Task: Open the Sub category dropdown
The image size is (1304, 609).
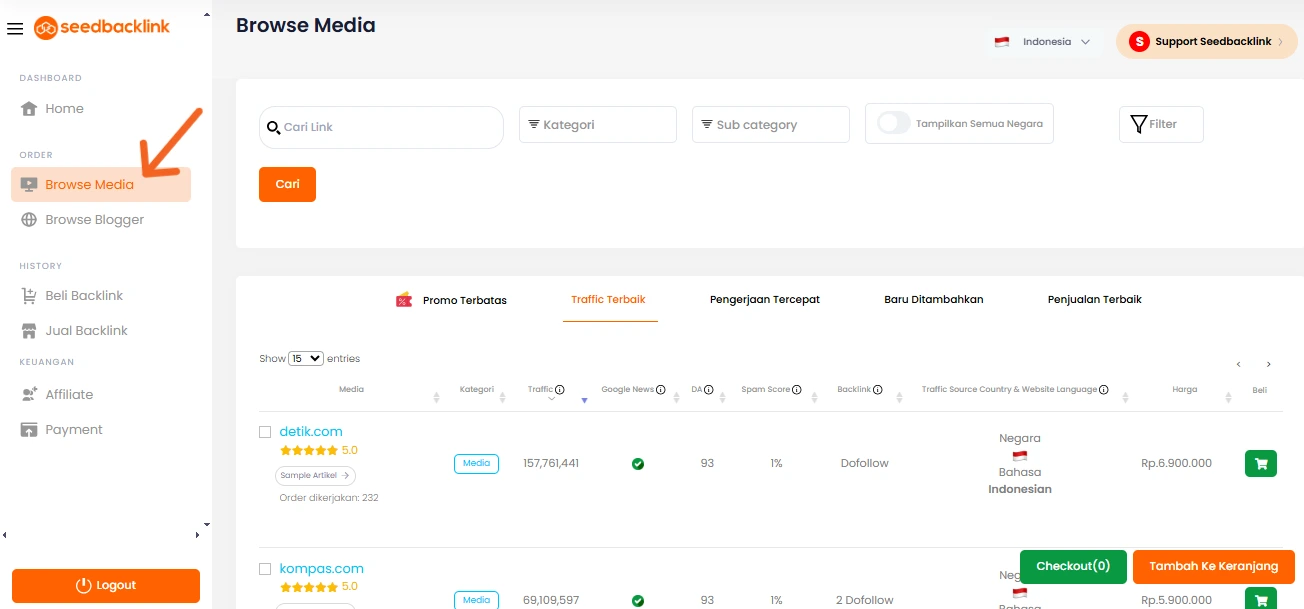Action: click(770, 125)
